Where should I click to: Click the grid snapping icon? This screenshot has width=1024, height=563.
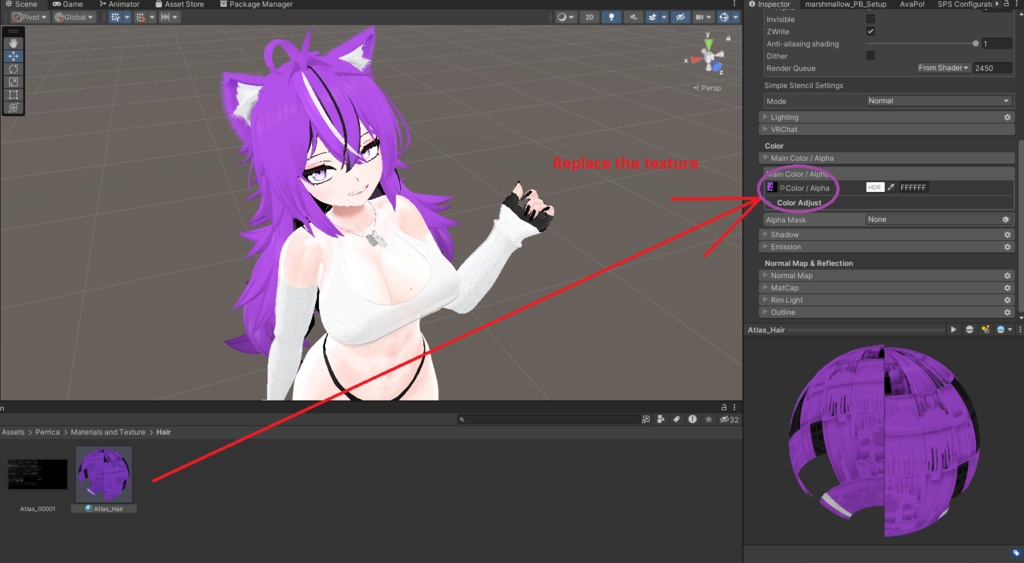[x=140, y=17]
